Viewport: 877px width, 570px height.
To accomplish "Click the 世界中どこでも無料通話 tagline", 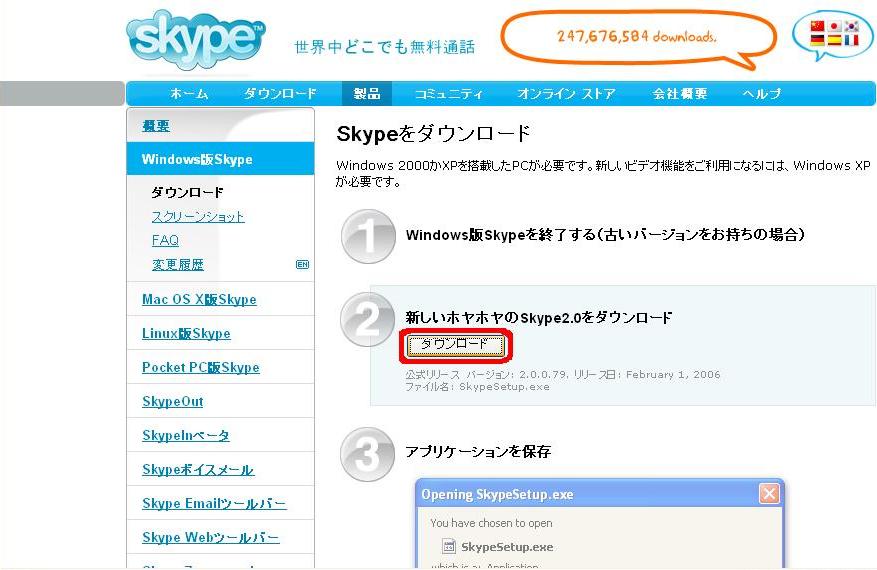I will point(385,47).
